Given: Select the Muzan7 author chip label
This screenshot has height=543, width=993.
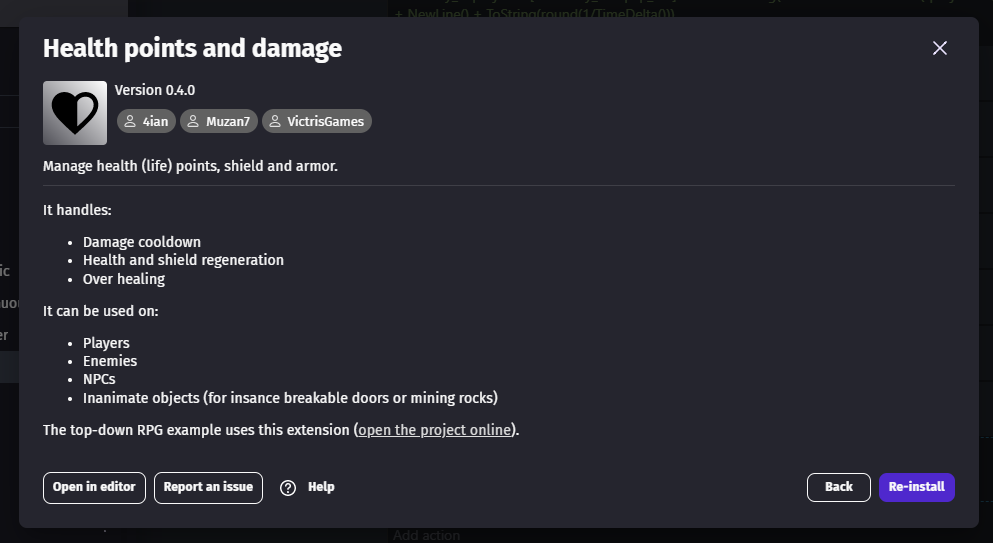Looking at the screenshot, I should 228,122.
